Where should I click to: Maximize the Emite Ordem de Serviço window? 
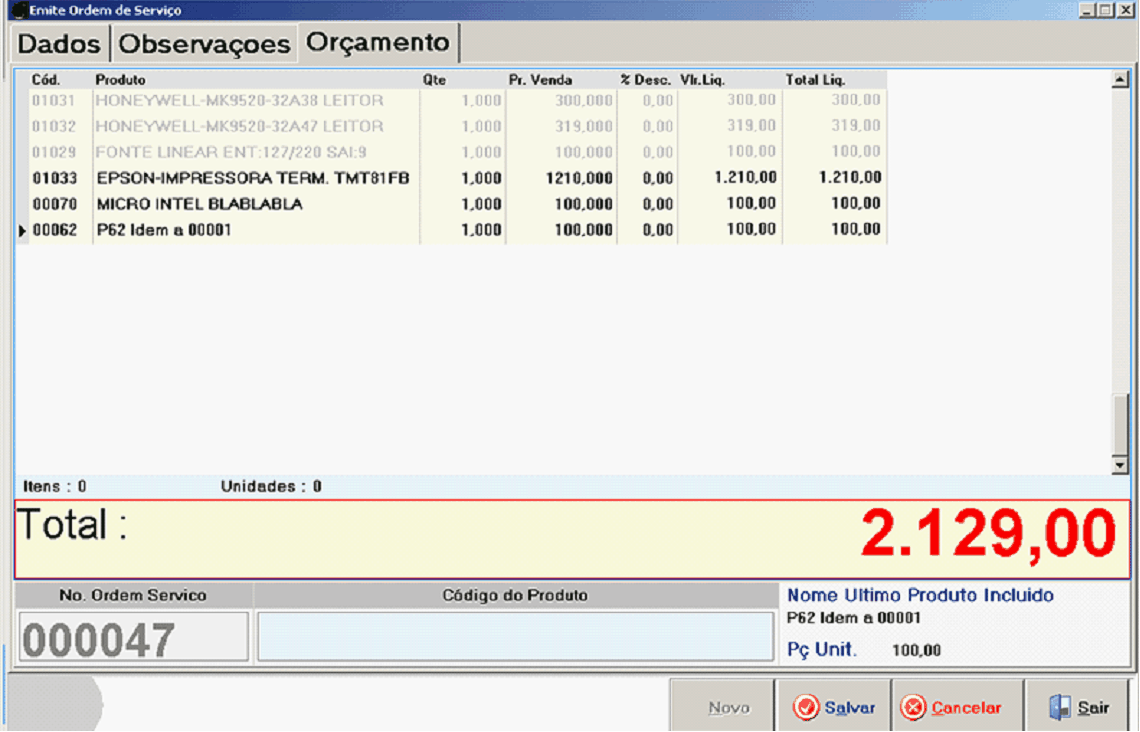click(x=1104, y=10)
